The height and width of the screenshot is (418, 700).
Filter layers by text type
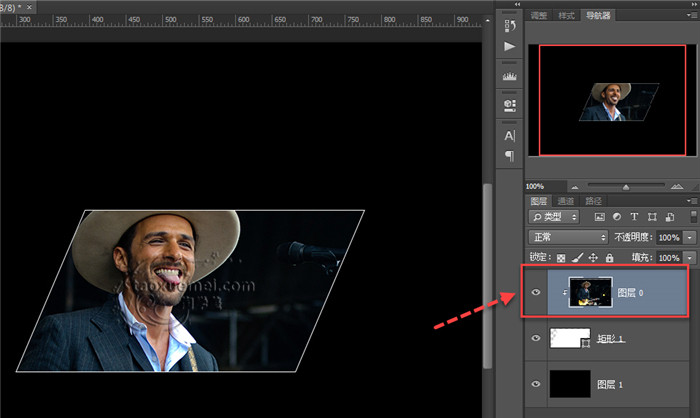pyautogui.click(x=634, y=216)
